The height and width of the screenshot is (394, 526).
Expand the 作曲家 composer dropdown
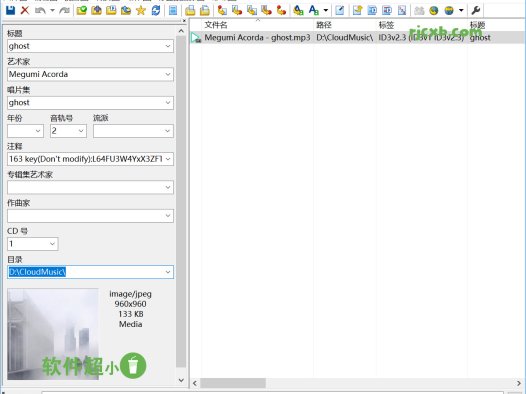(168, 216)
